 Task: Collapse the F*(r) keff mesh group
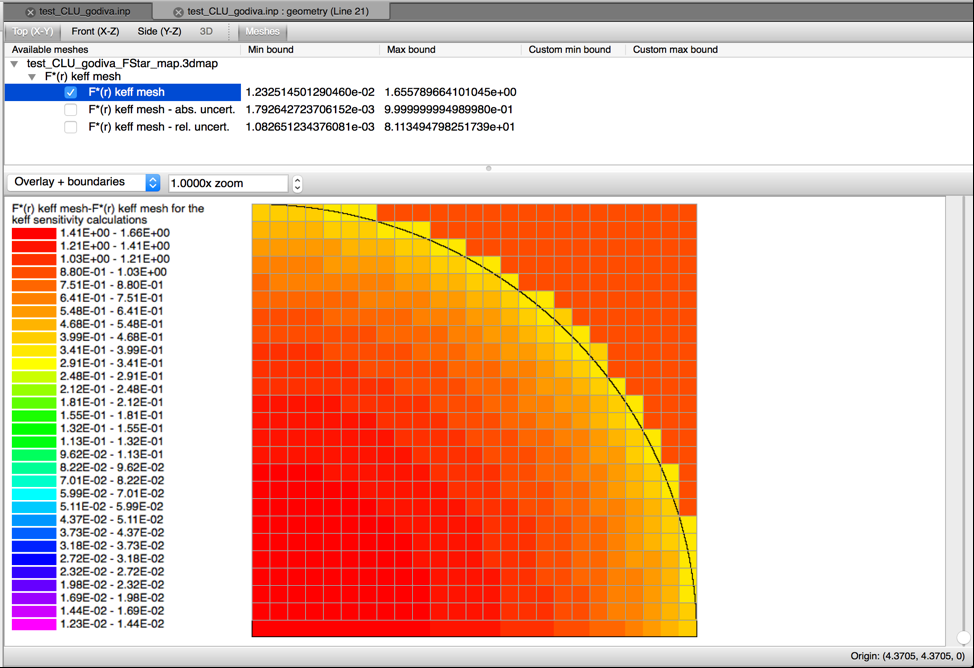32,76
